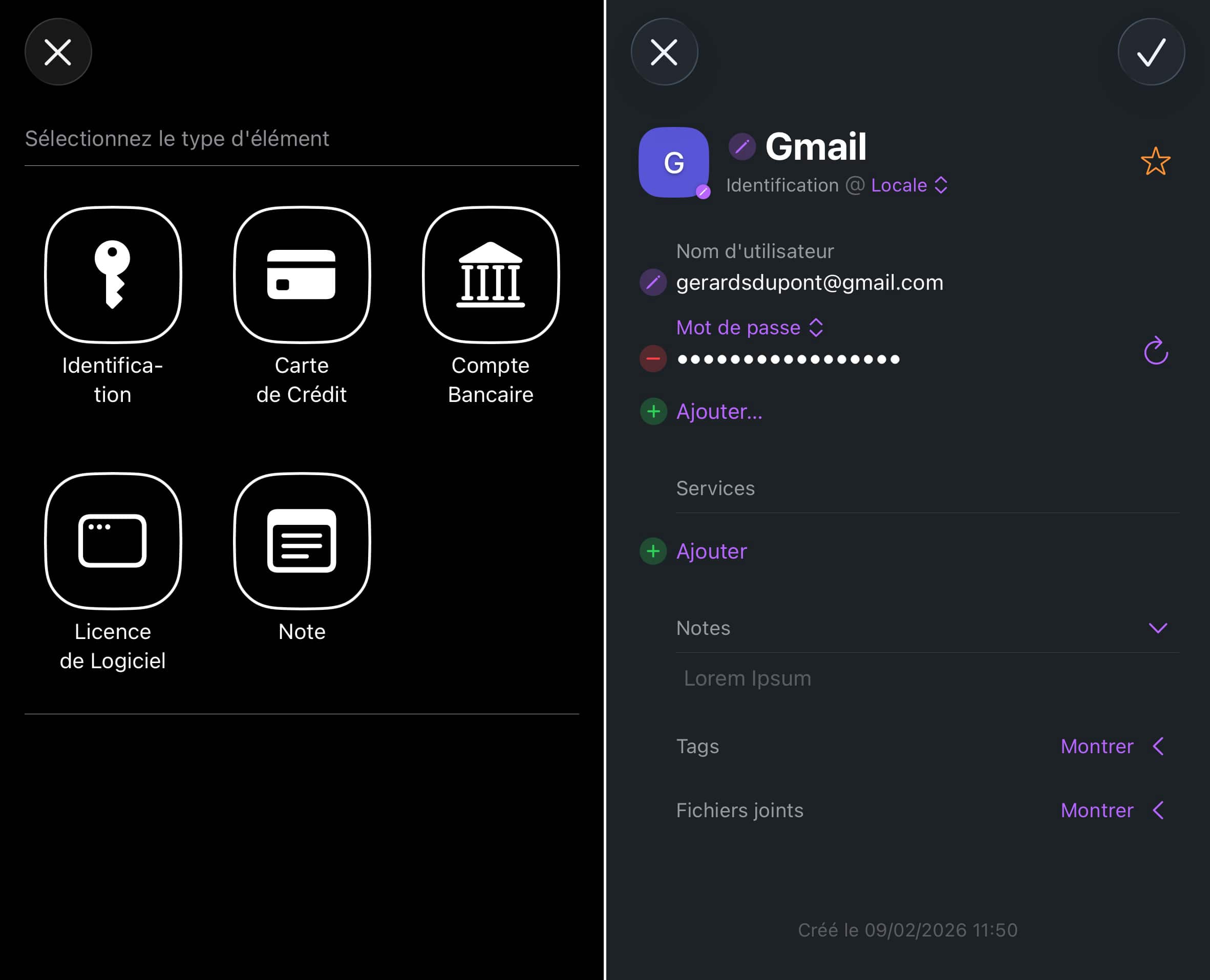The width and height of the screenshot is (1210, 980).
Task: Click Ajouter... to add a field
Action: coord(718,412)
